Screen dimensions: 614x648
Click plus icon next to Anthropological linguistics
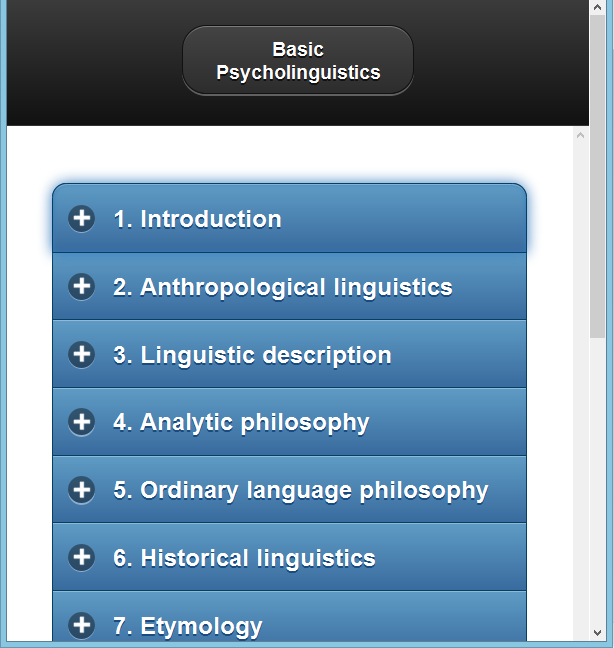point(82,287)
